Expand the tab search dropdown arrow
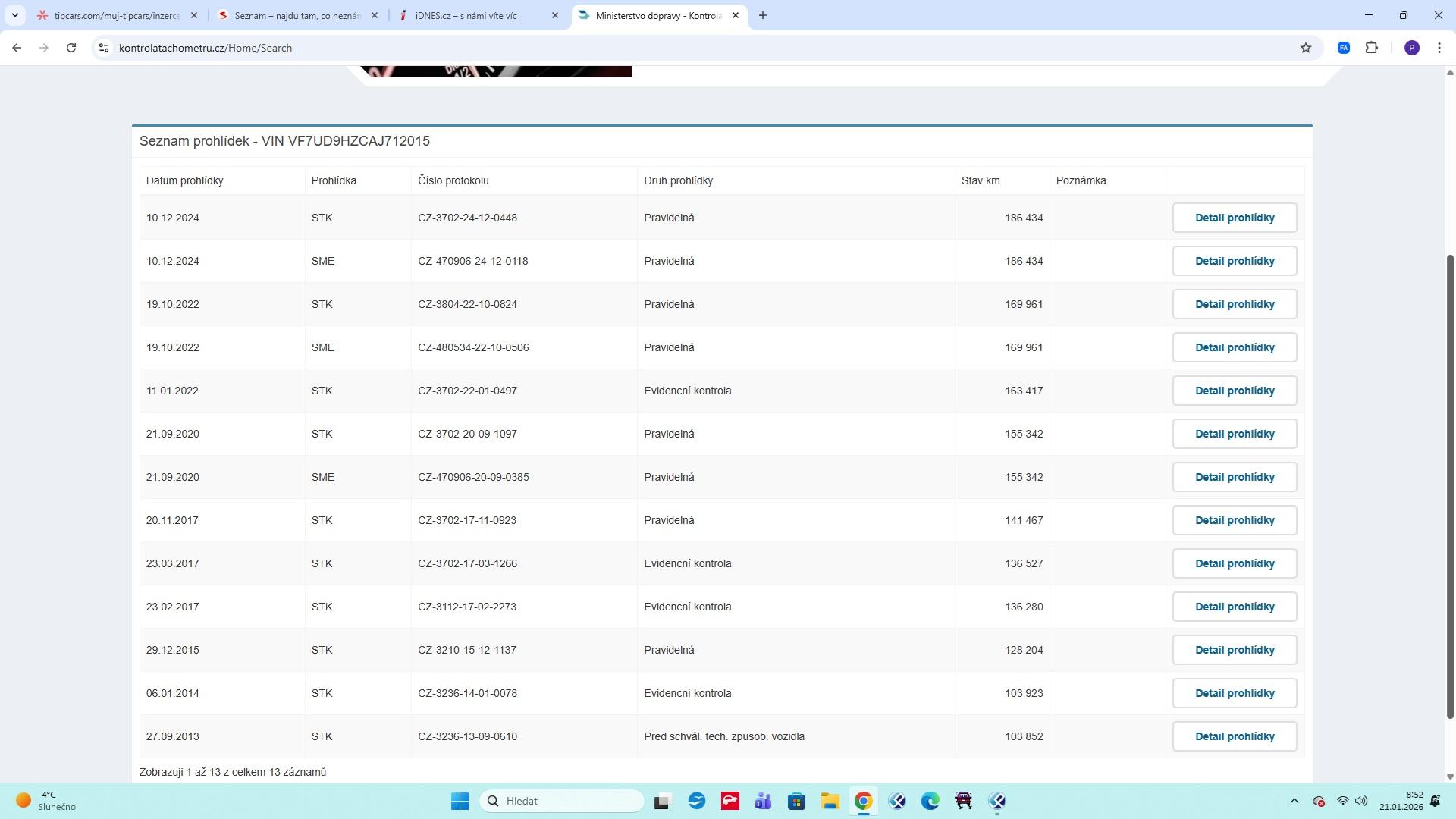 pos(14,15)
